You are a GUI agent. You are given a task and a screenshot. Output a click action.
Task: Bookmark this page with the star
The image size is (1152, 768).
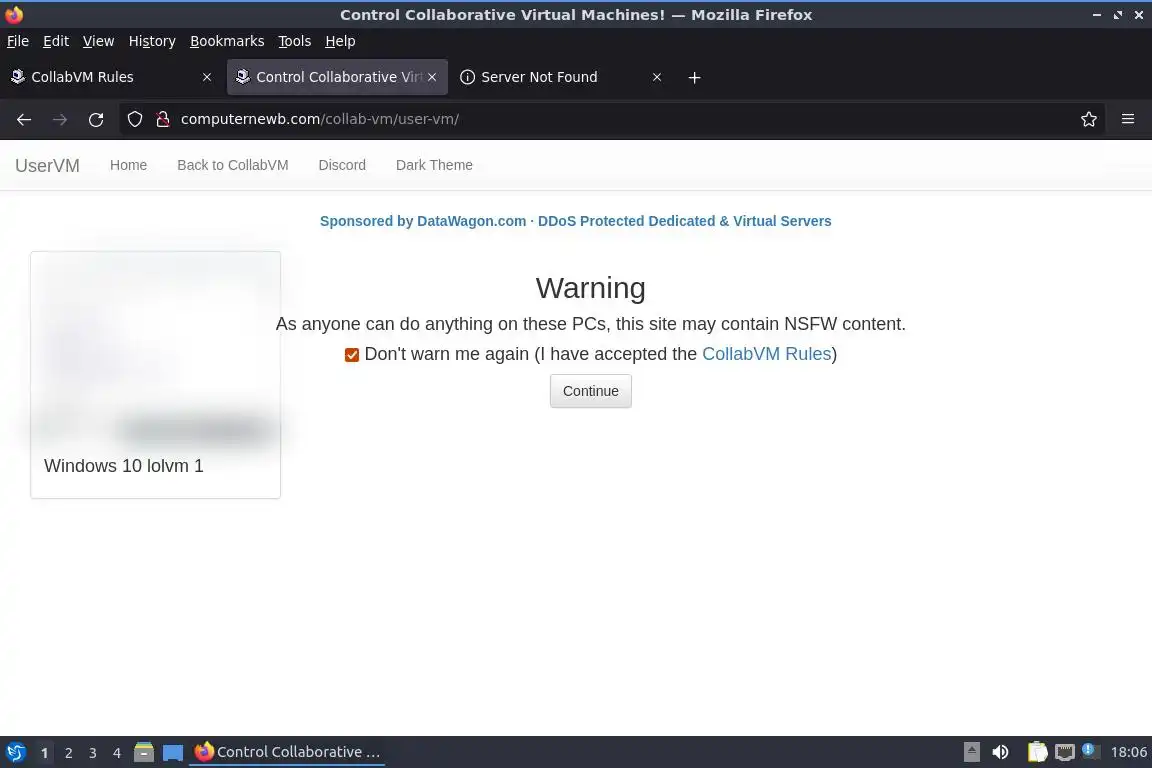1089,119
